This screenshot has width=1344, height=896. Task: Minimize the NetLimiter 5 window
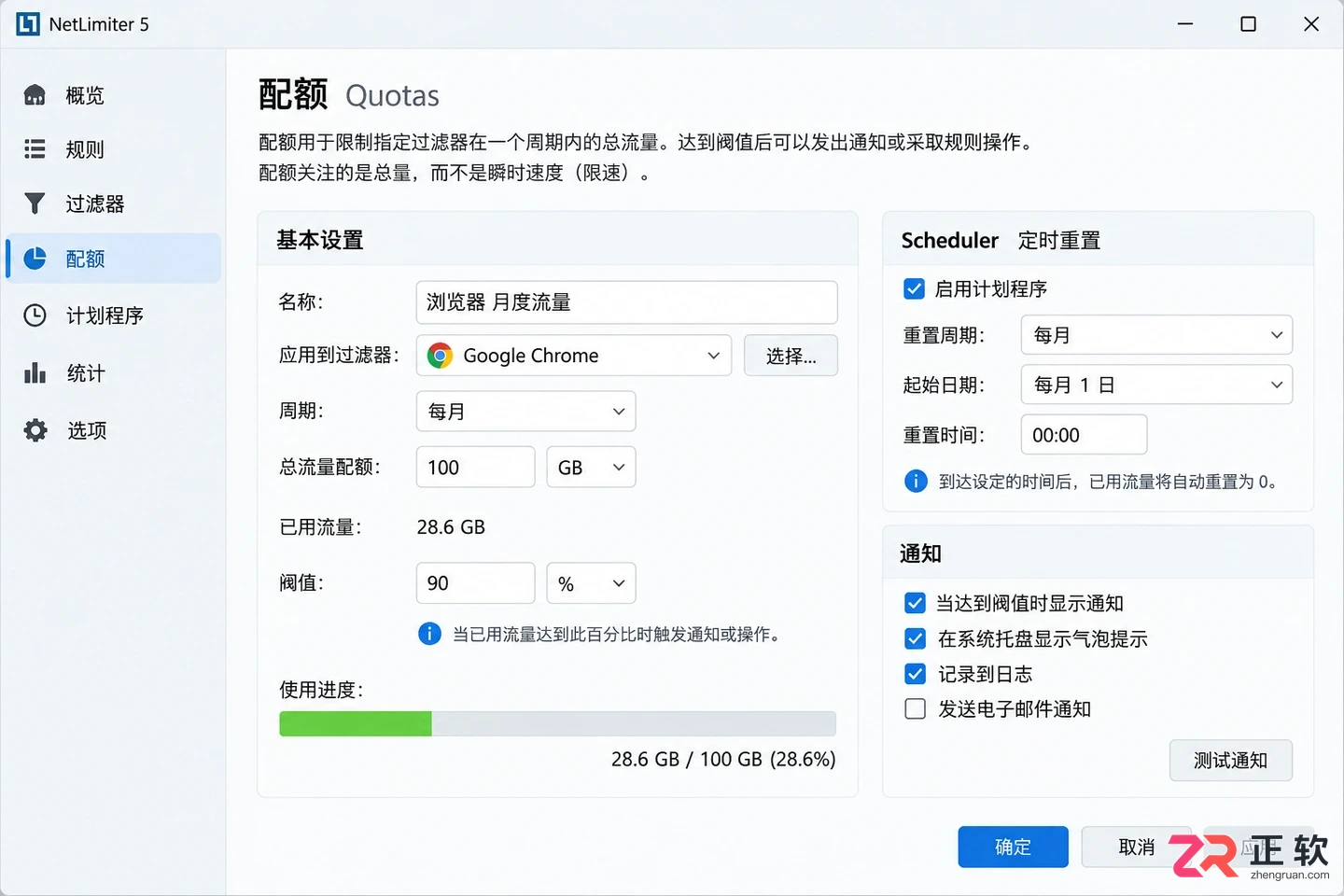[x=1185, y=24]
